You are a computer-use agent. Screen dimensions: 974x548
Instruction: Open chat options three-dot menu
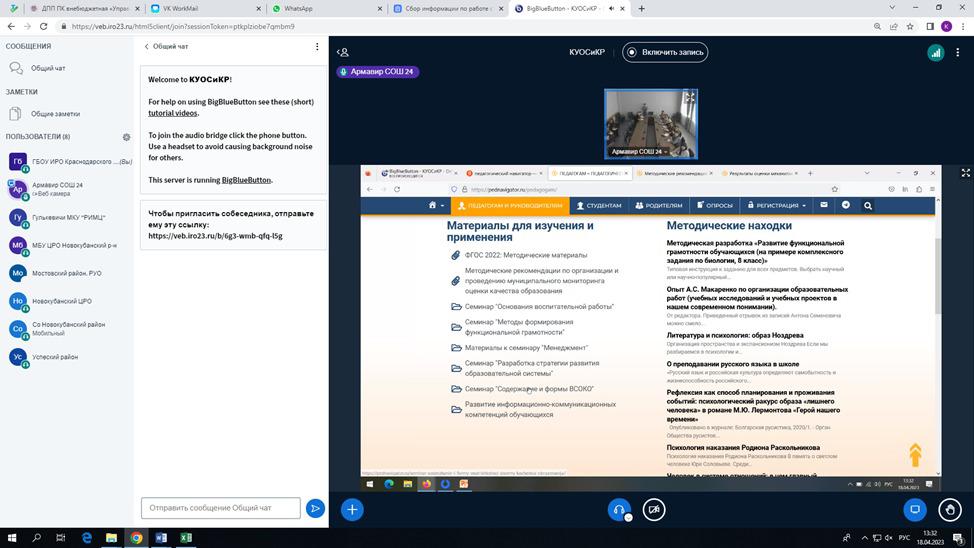point(317,46)
